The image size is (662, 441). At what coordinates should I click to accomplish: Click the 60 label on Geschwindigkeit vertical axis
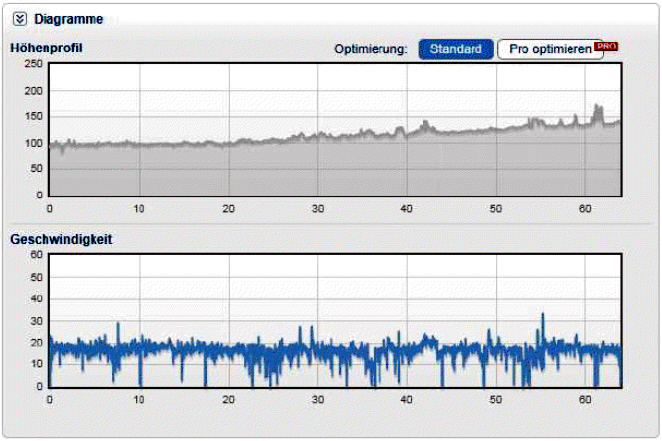coord(37,254)
